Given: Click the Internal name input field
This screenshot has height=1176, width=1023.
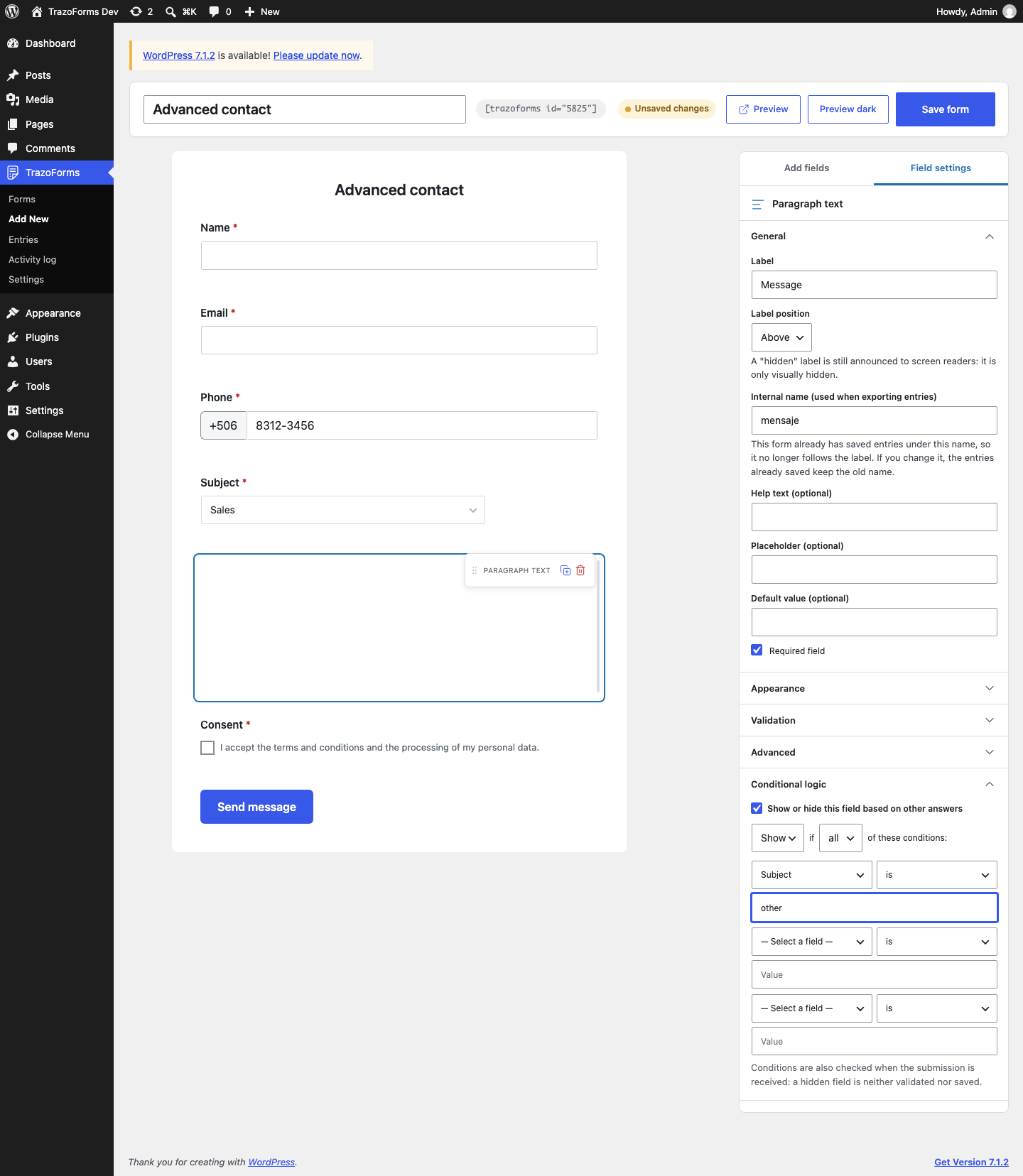Looking at the screenshot, I should [x=875, y=420].
